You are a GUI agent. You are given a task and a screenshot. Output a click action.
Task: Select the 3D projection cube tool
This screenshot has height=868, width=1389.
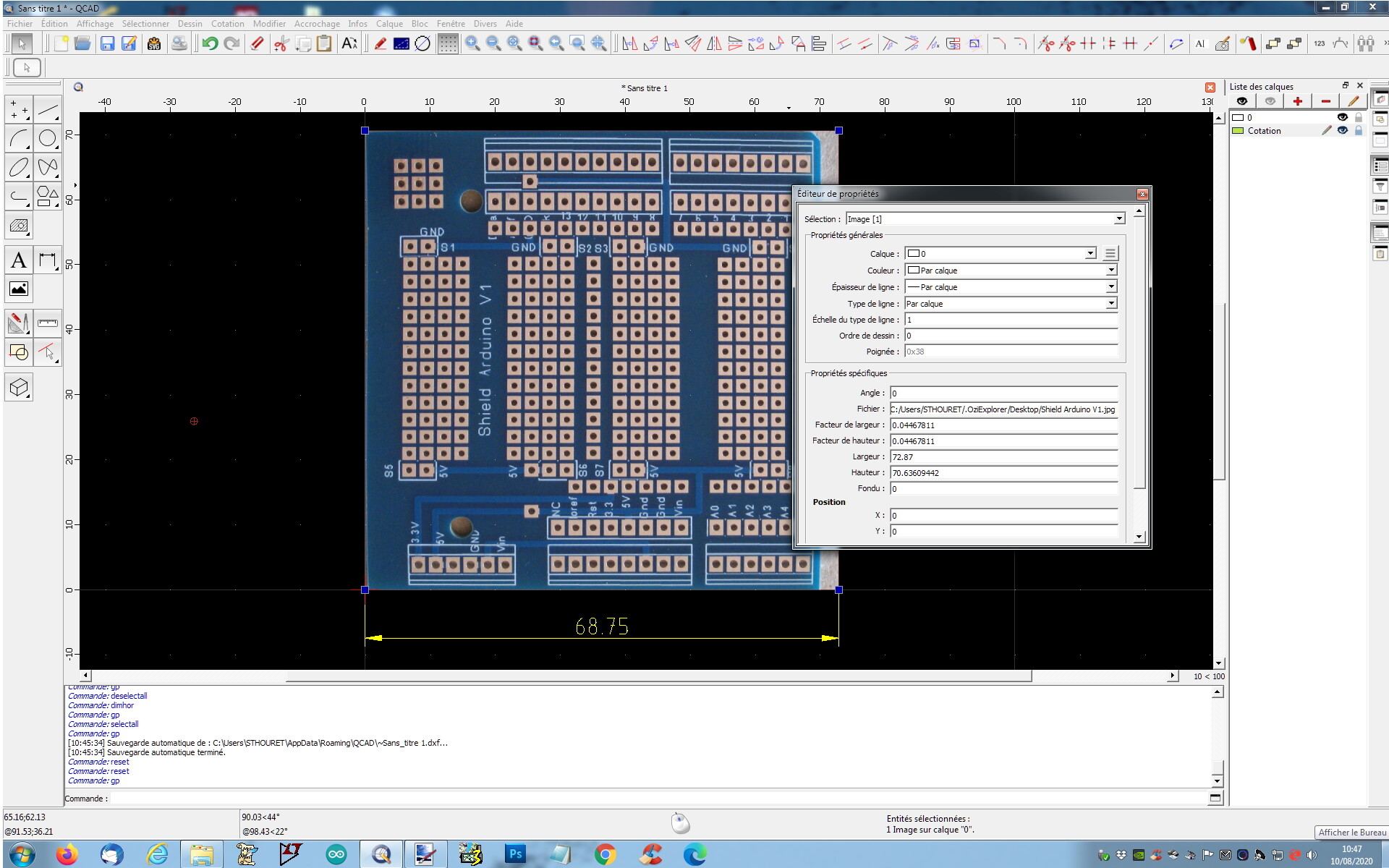point(19,387)
